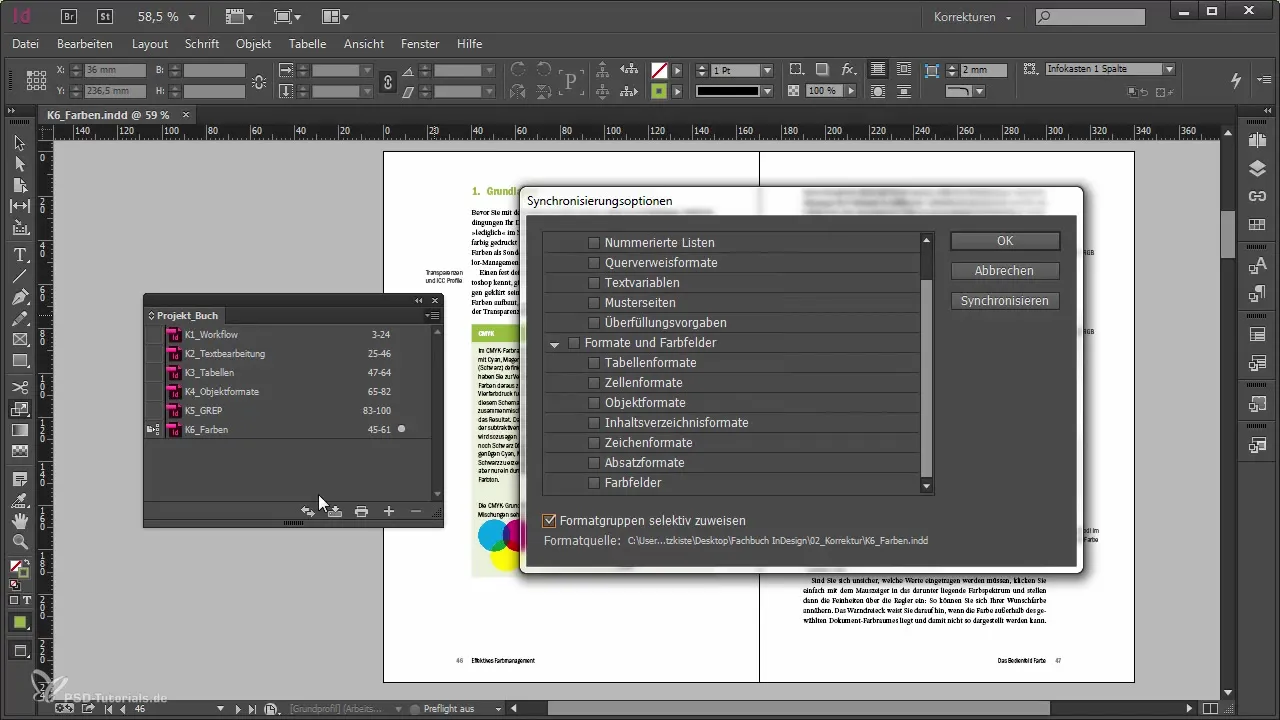Image resolution: width=1280 pixels, height=720 pixels.
Task: Select the Pencil tool
Action: point(19,319)
